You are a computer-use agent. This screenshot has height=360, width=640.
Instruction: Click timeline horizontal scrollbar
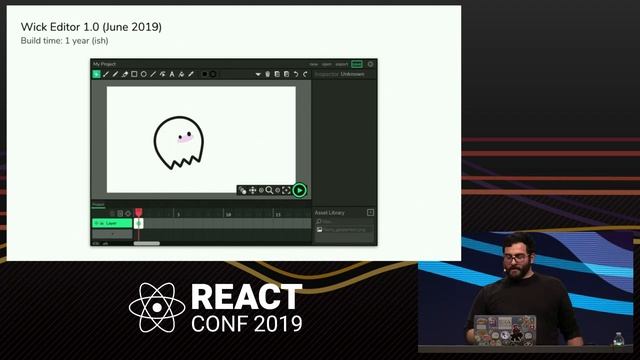(147, 243)
